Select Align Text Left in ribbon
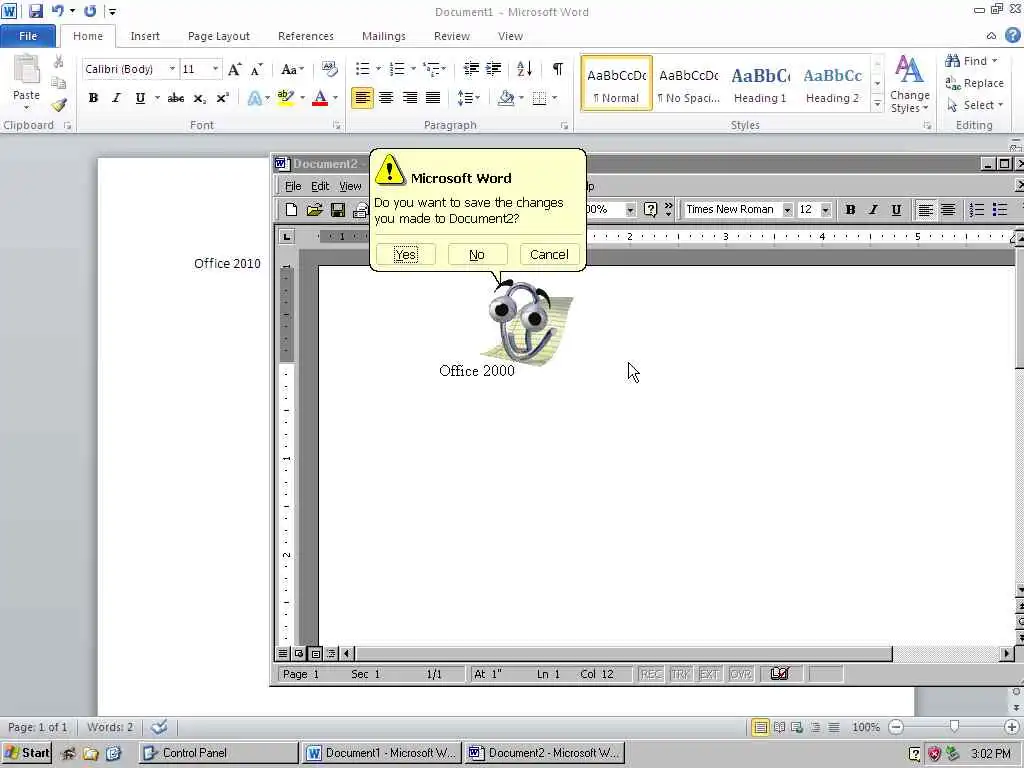1024x768 pixels. [x=362, y=98]
